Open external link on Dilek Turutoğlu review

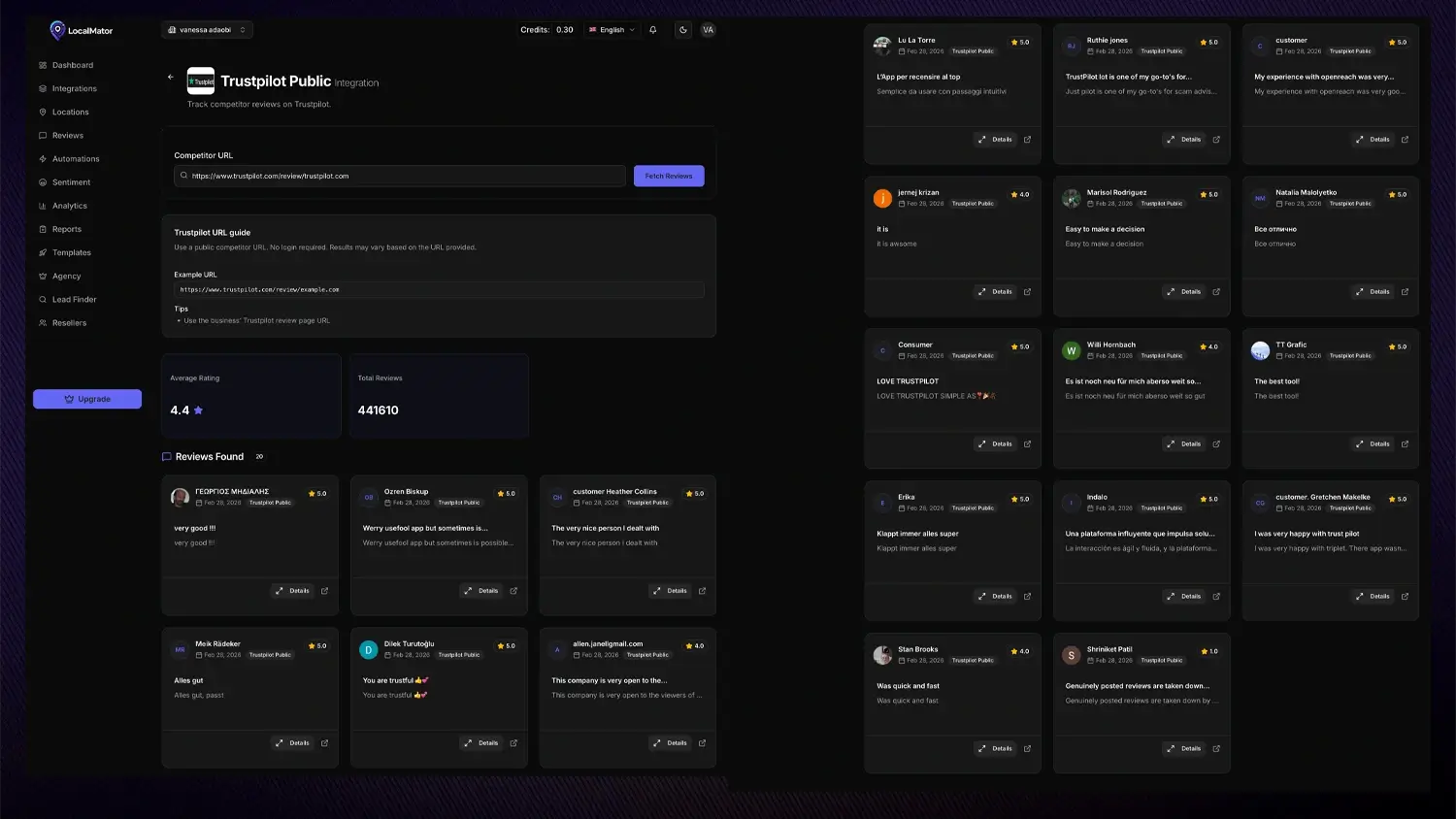(x=513, y=743)
